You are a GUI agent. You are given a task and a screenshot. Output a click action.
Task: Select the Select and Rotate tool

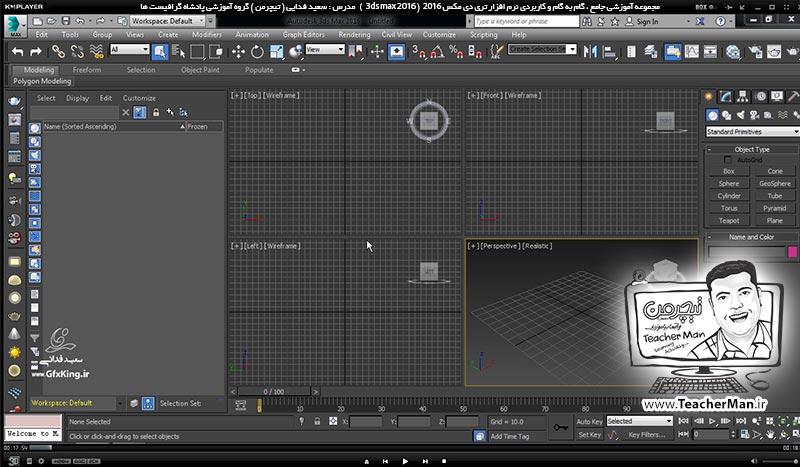point(257,52)
